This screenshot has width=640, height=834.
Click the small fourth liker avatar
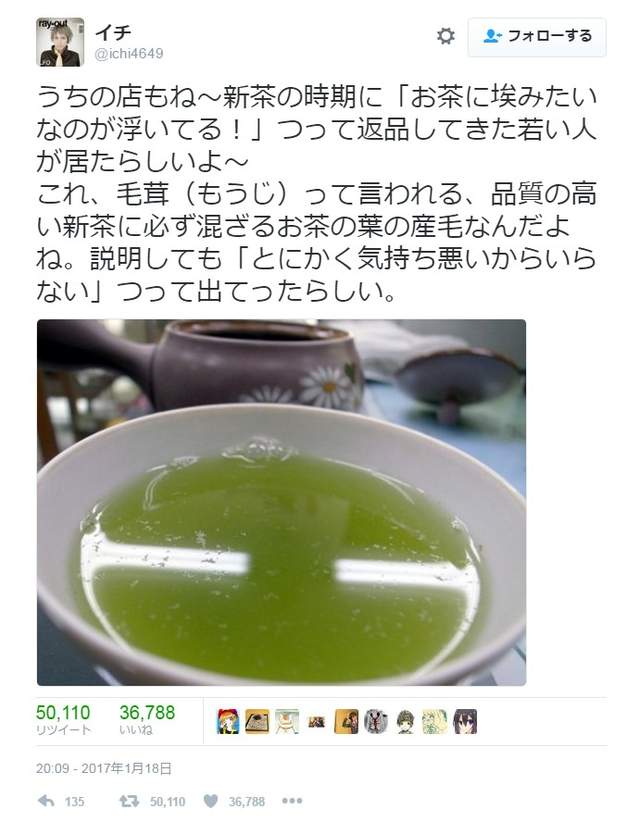click(317, 722)
